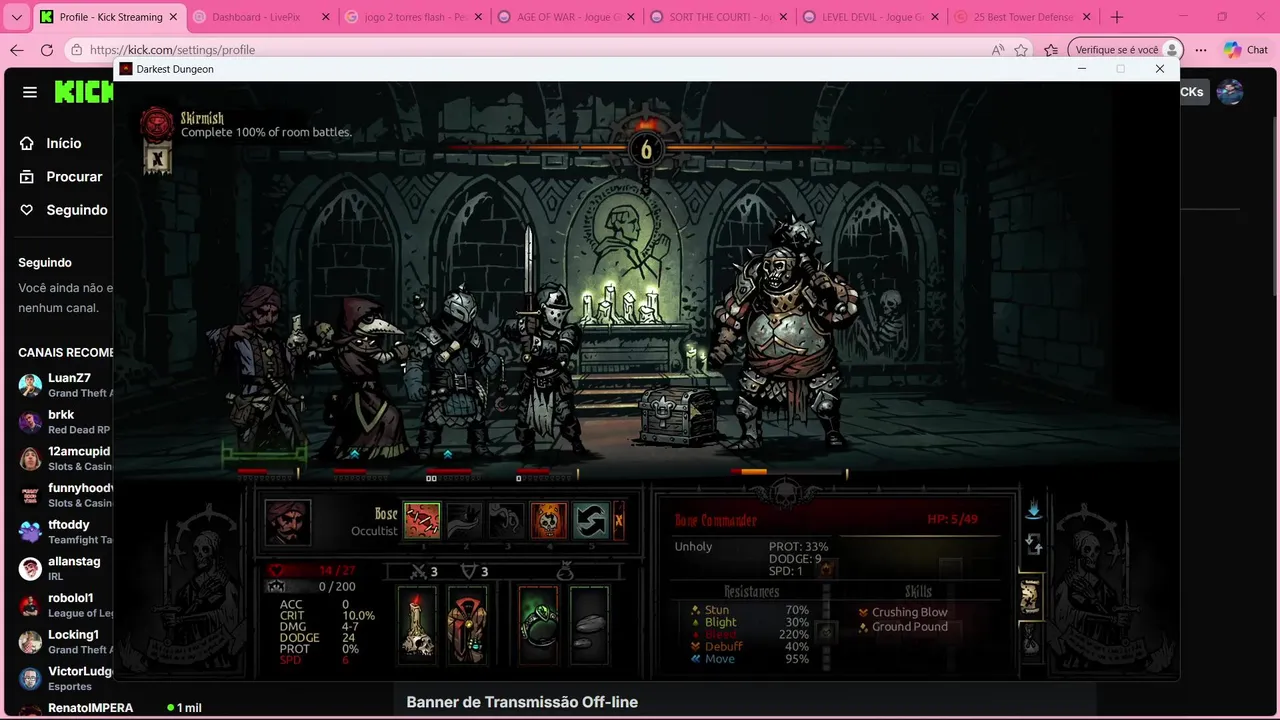Click the KICK logo
This screenshot has height=720, width=1280.
coord(84,92)
